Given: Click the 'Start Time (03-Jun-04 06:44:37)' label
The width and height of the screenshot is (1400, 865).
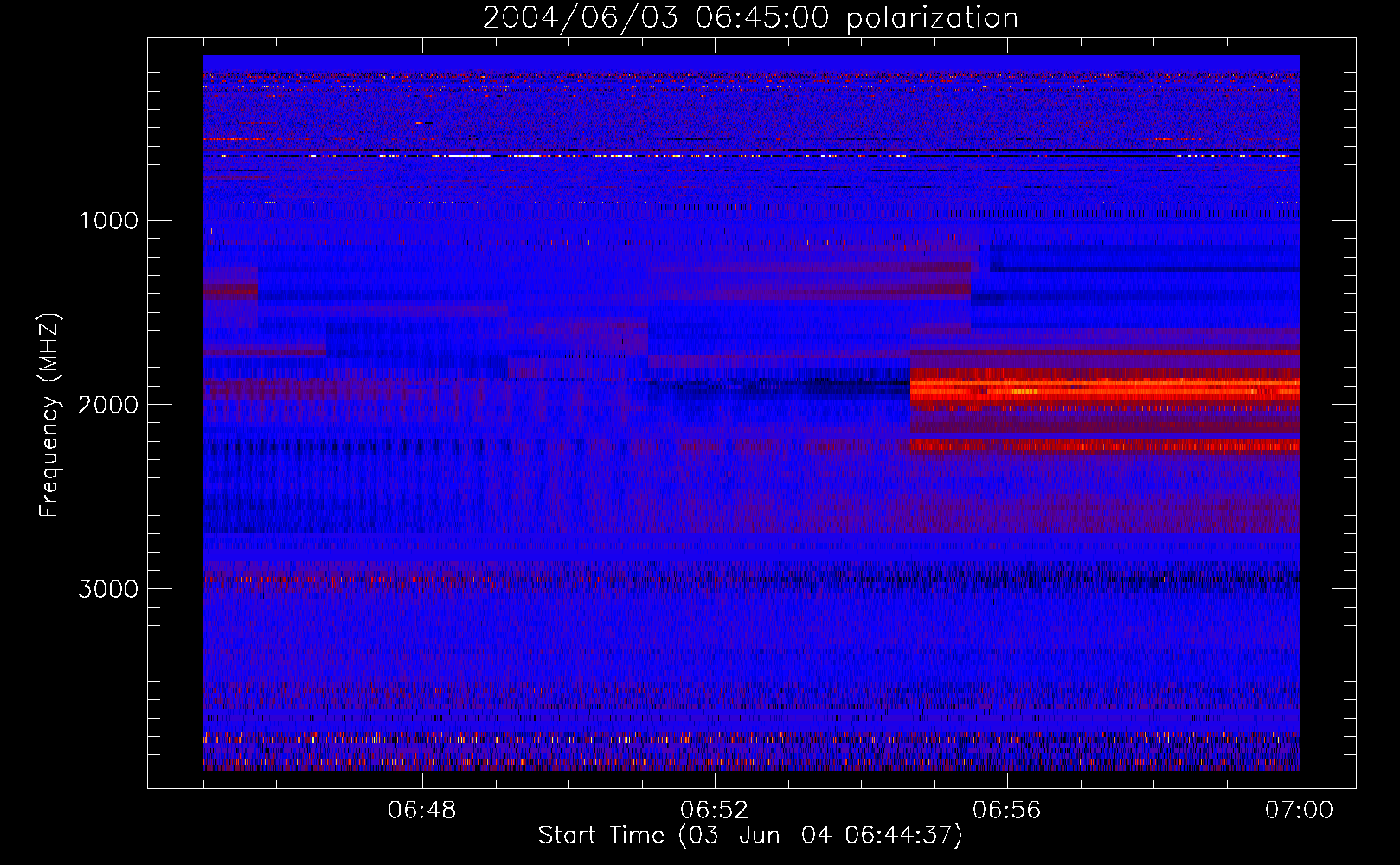Looking at the screenshot, I should [x=750, y=836].
